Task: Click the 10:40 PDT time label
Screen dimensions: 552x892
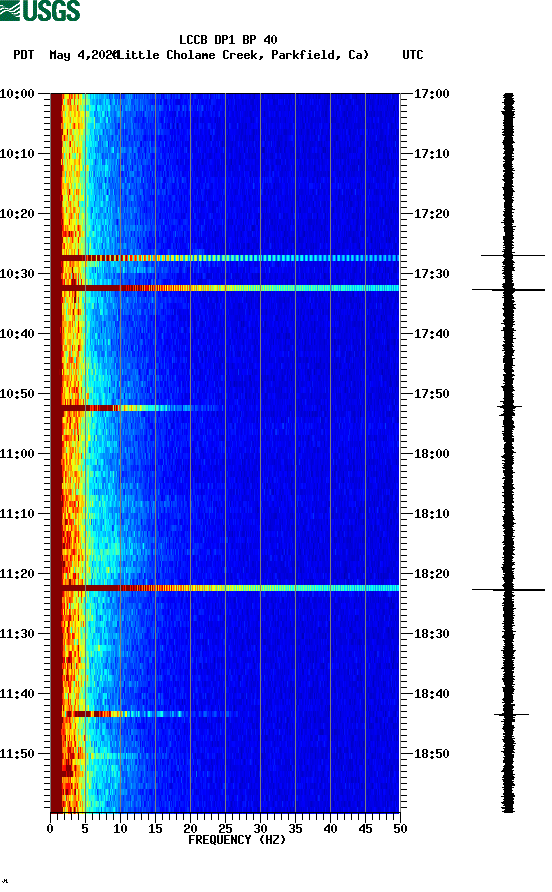Action: pyautogui.click(x=17, y=334)
